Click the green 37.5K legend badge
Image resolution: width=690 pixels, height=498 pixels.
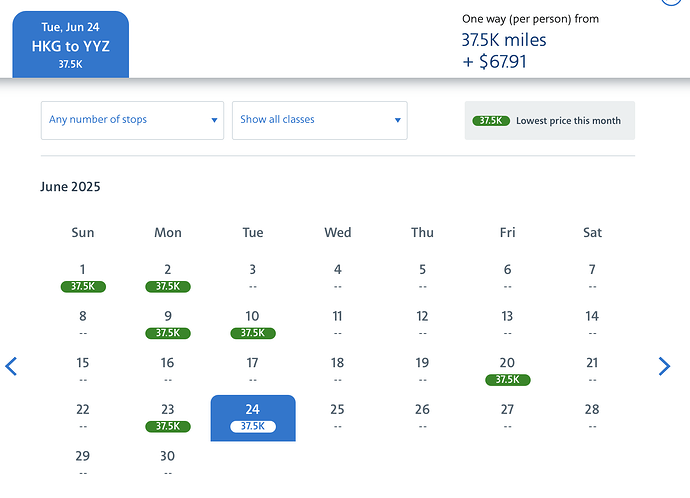click(490, 121)
